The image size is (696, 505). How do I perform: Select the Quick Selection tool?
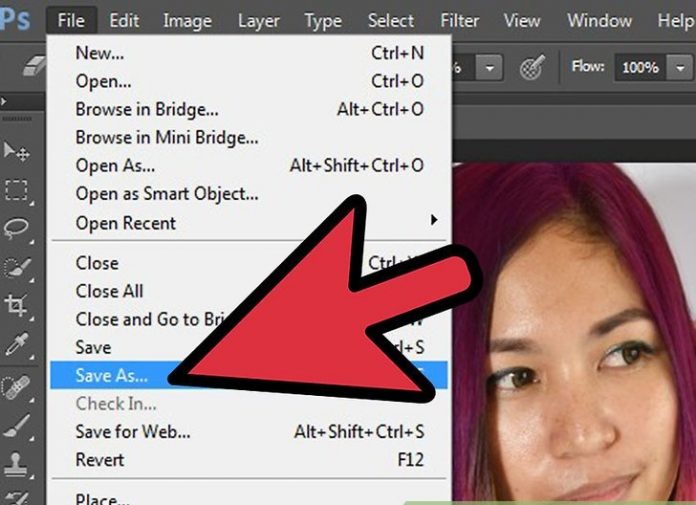coord(16,267)
